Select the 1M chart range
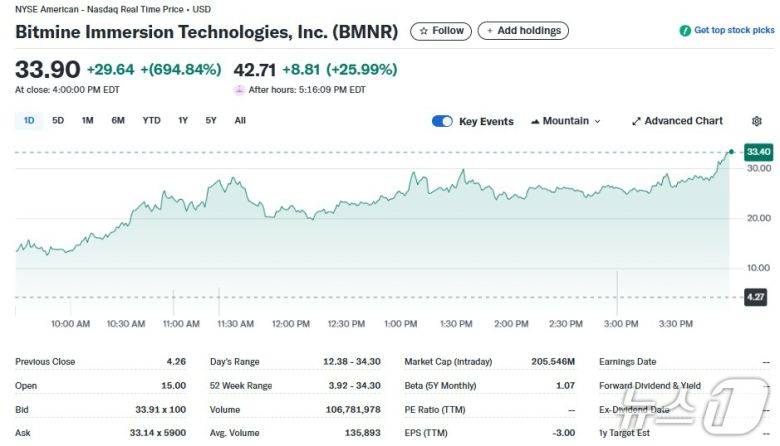780x446 pixels. tap(87, 121)
